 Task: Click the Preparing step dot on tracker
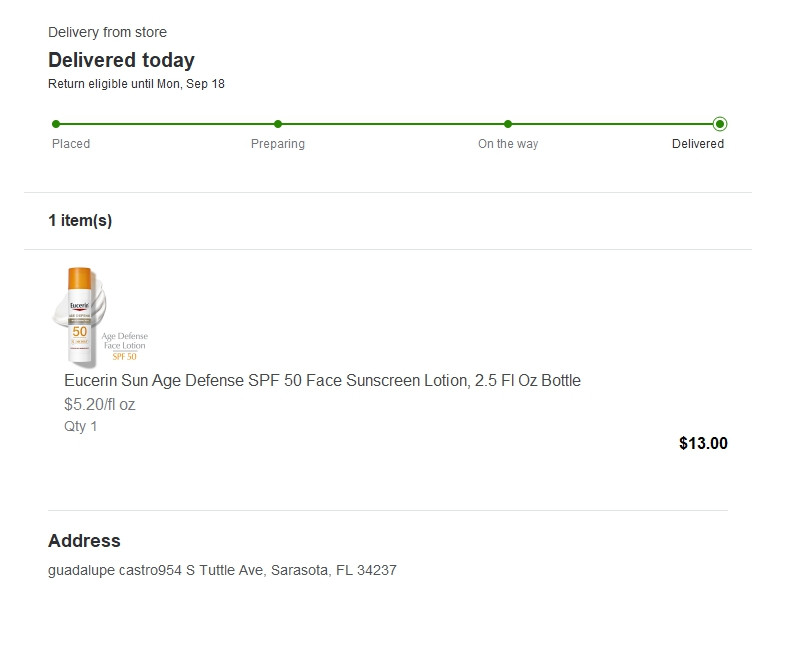tap(278, 124)
